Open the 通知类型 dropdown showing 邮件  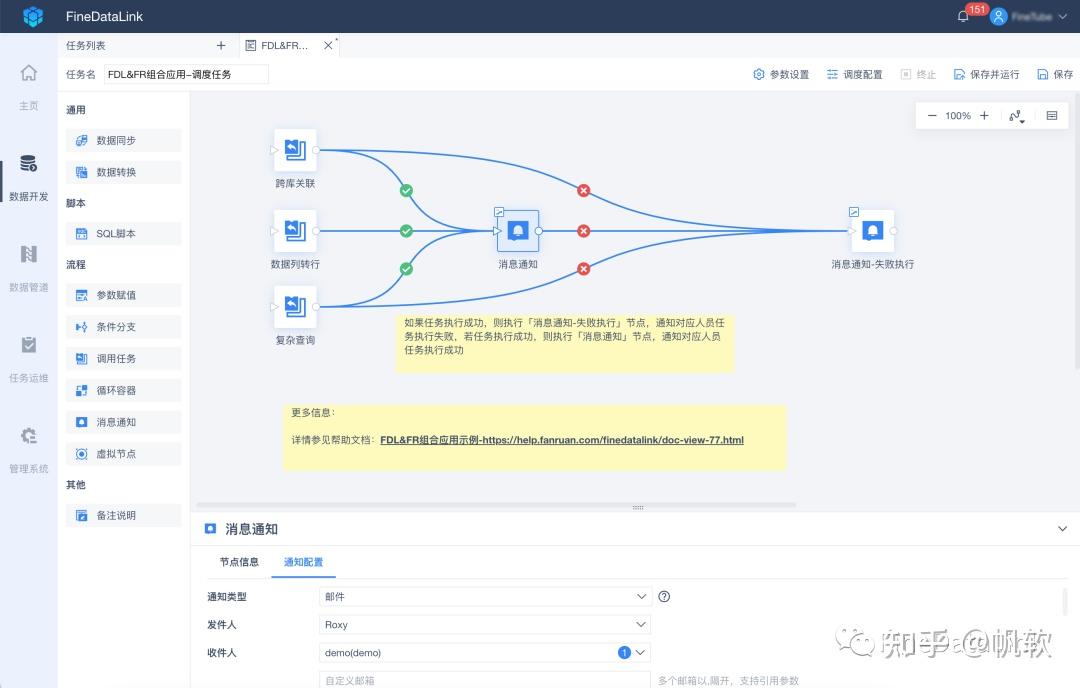tap(484, 596)
